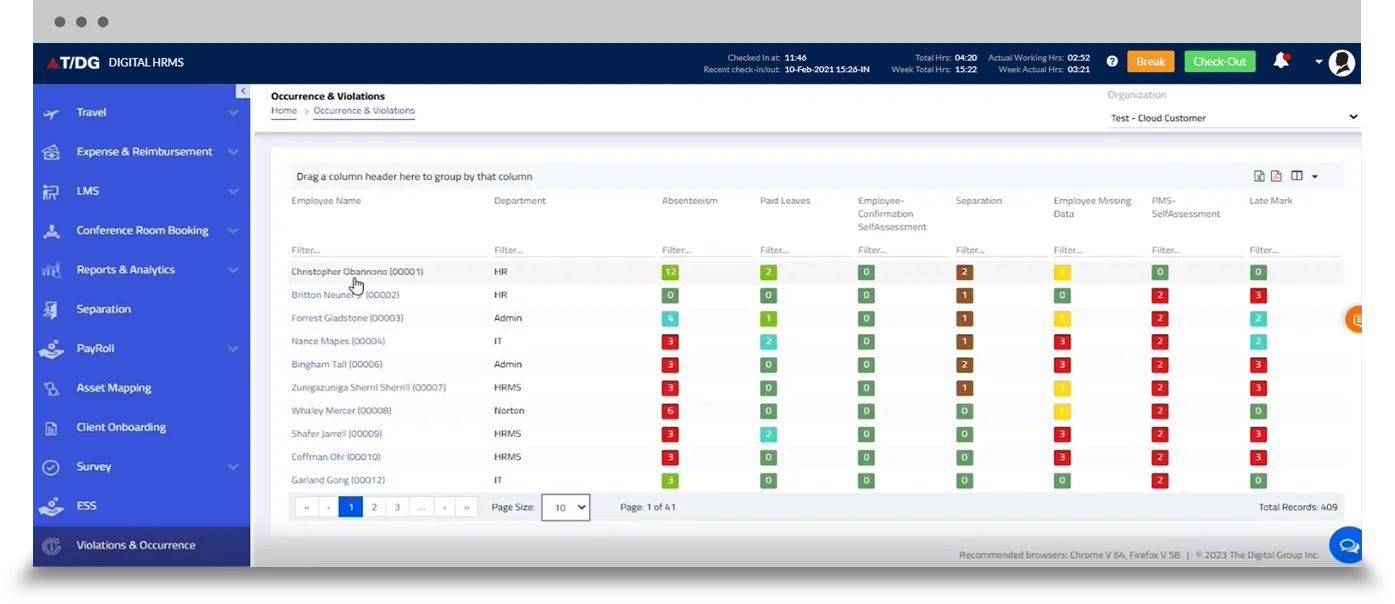
Task: Expand the Travel menu chevron
Action: 233,113
